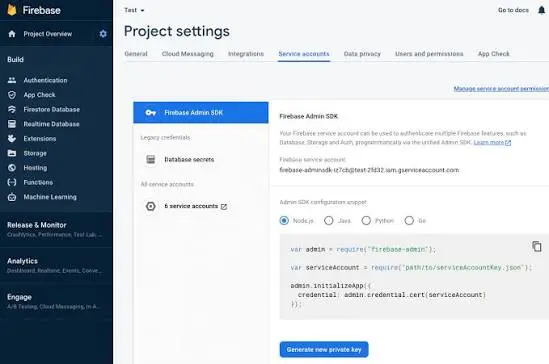
Task: Click the service accounts circular icon
Action: click(x=151, y=206)
